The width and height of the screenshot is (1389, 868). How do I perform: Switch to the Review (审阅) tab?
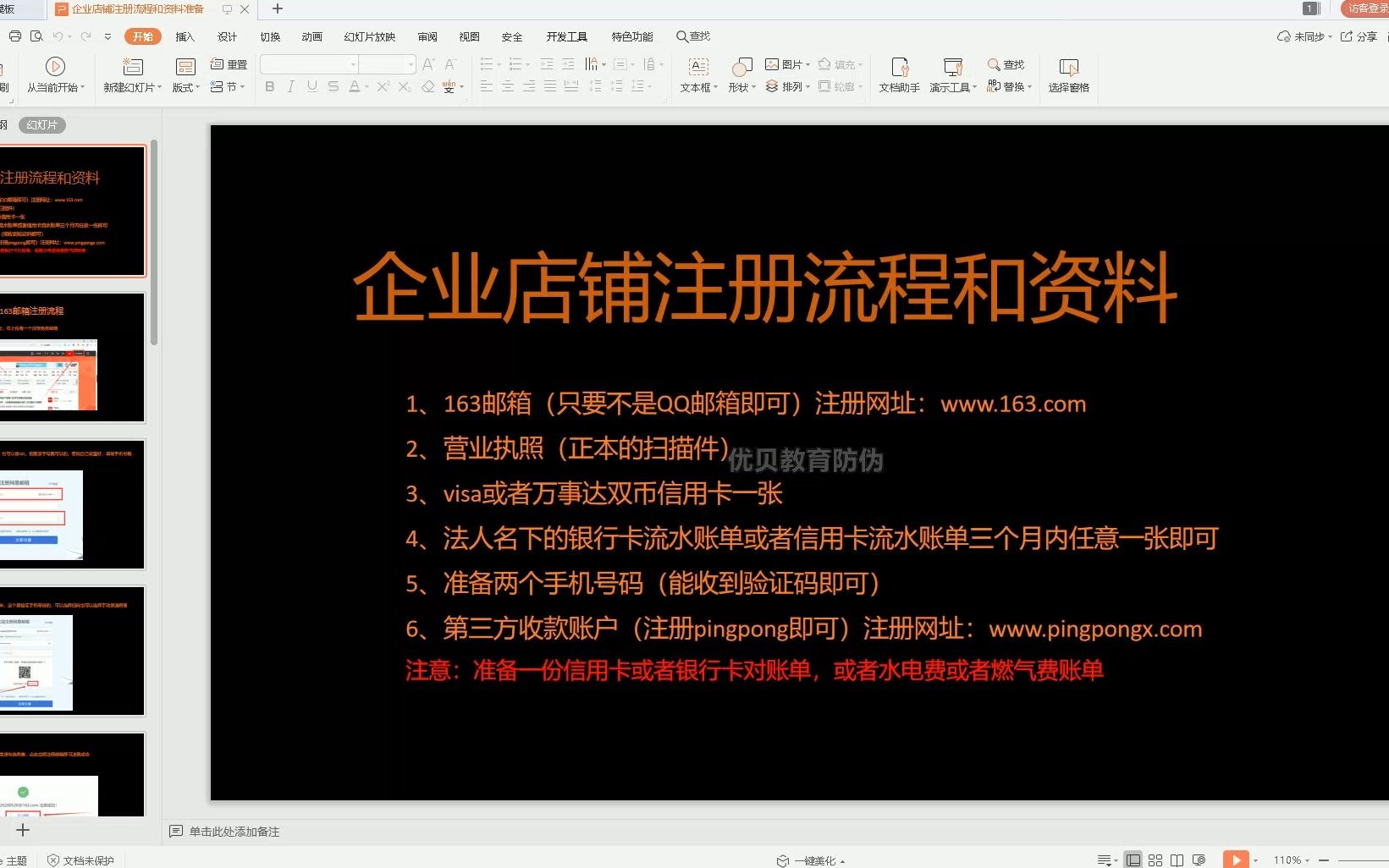427,36
